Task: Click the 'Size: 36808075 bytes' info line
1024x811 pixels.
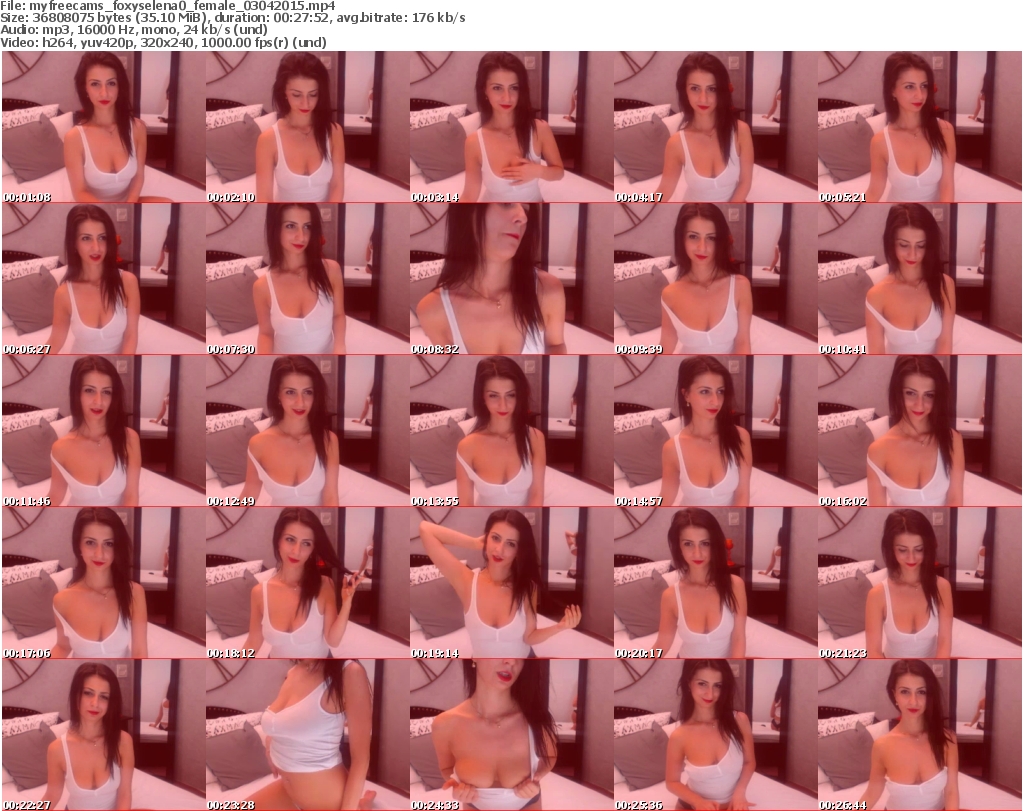Action: point(232,18)
